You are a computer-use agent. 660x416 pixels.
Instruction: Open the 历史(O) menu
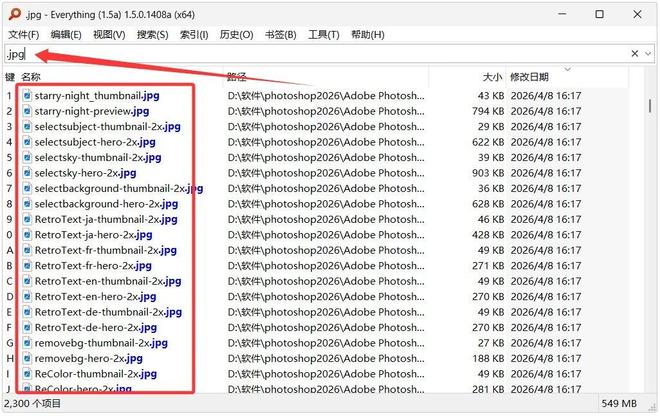coord(237,35)
